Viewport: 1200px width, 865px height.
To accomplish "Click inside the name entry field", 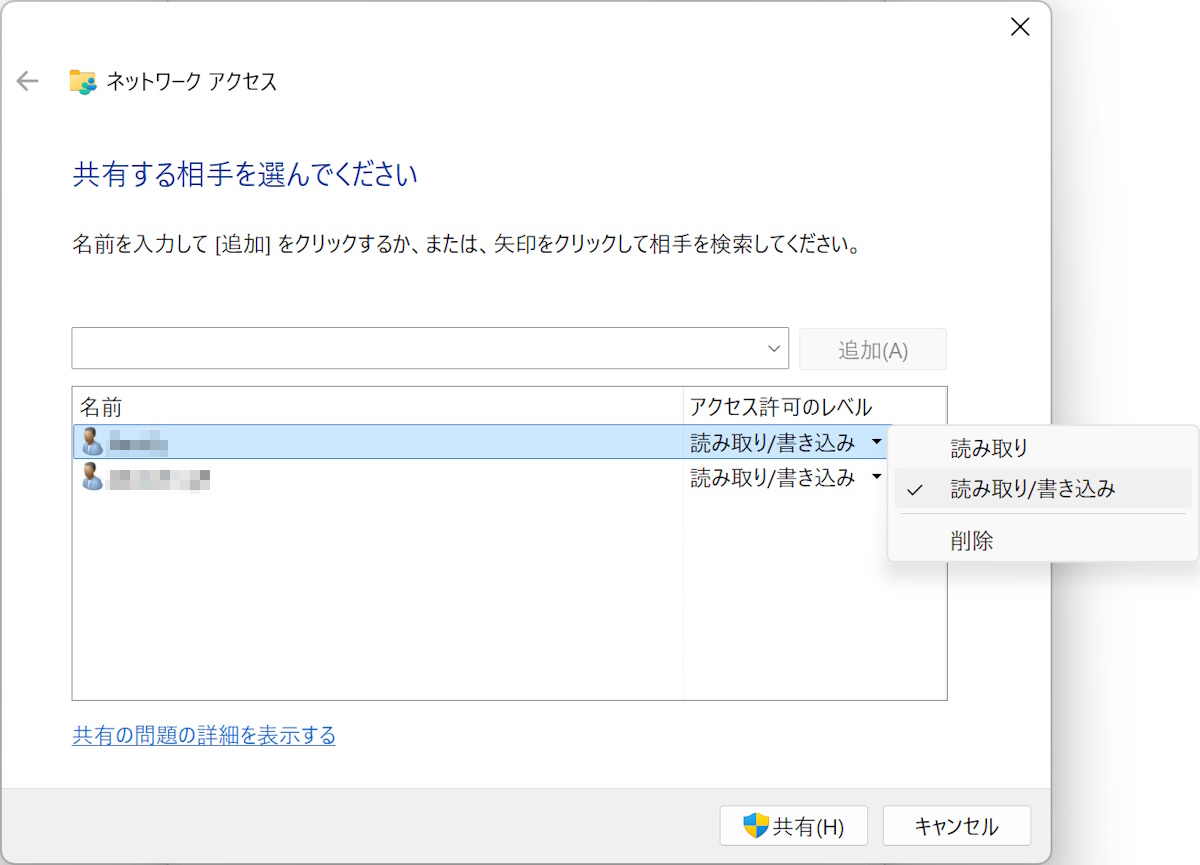I will tap(400, 348).
